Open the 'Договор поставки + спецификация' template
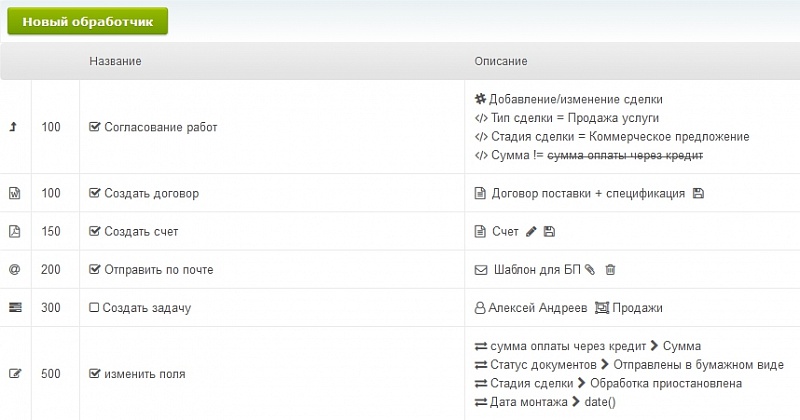This screenshot has height=420, width=800. 588,193
